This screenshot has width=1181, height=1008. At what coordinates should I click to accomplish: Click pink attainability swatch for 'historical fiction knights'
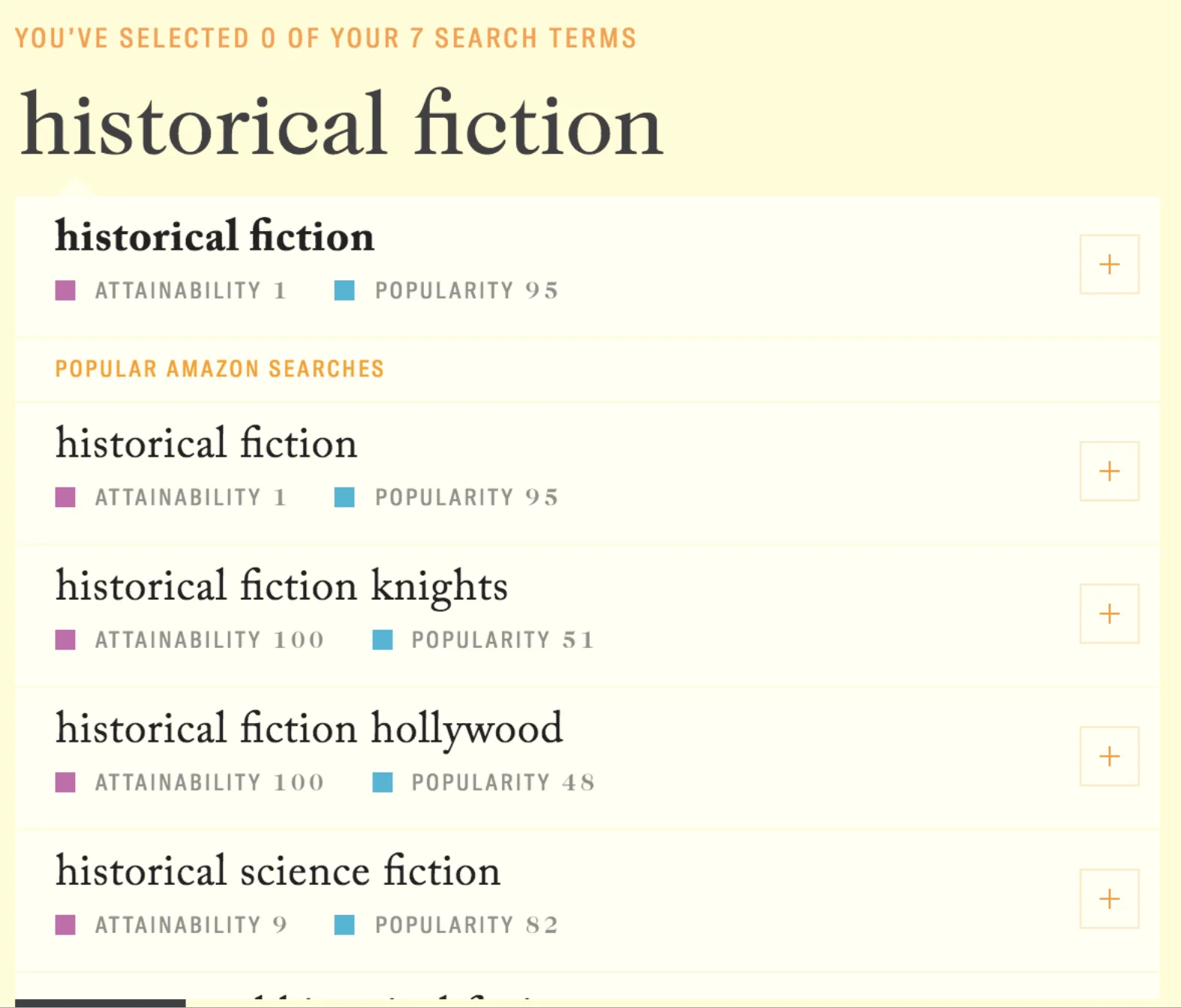point(65,640)
